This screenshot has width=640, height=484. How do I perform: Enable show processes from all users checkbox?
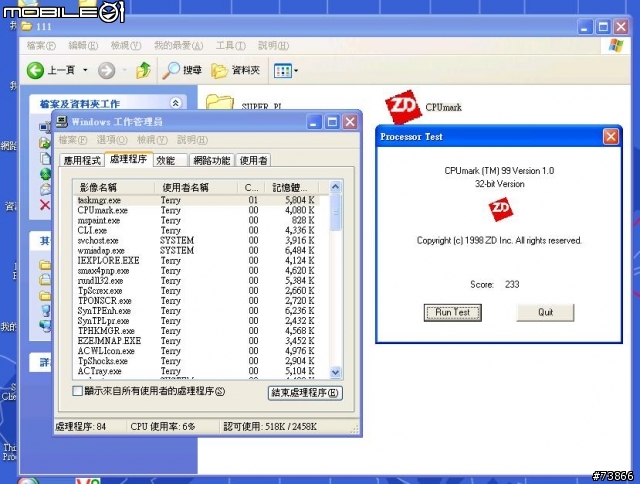pyautogui.click(x=77, y=391)
